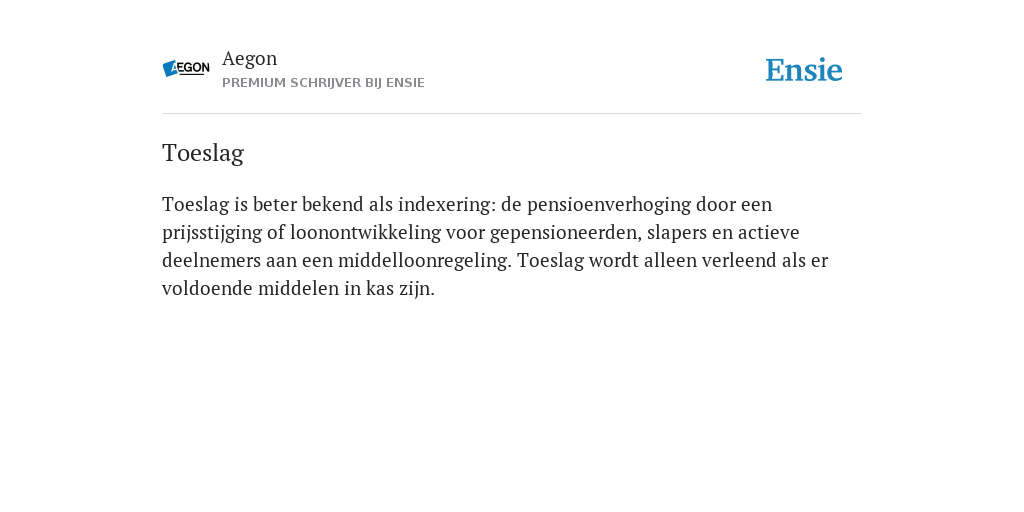Open the Aegon author name link
The image size is (1024, 512).
tap(249, 59)
